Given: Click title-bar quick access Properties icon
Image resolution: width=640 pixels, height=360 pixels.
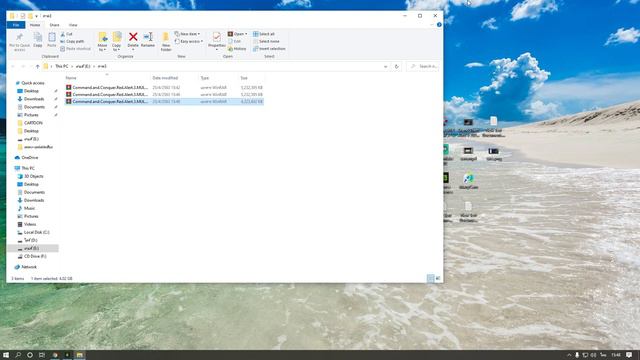Looking at the screenshot, I should click(23, 16).
